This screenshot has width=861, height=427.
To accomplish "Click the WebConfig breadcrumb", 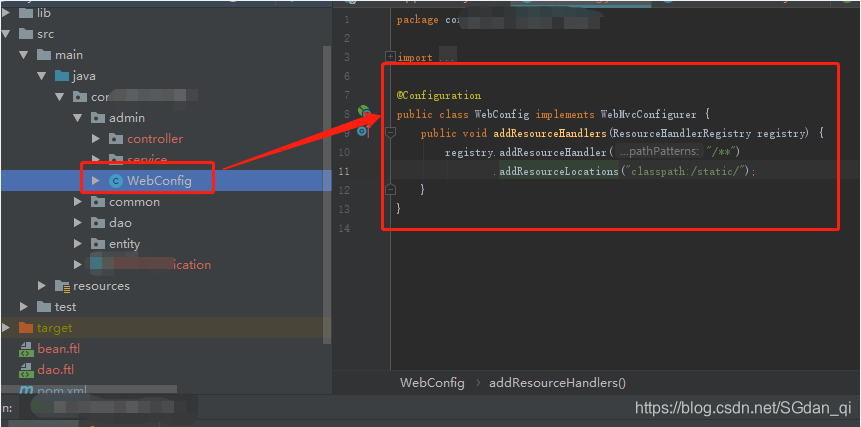I will [x=432, y=383].
